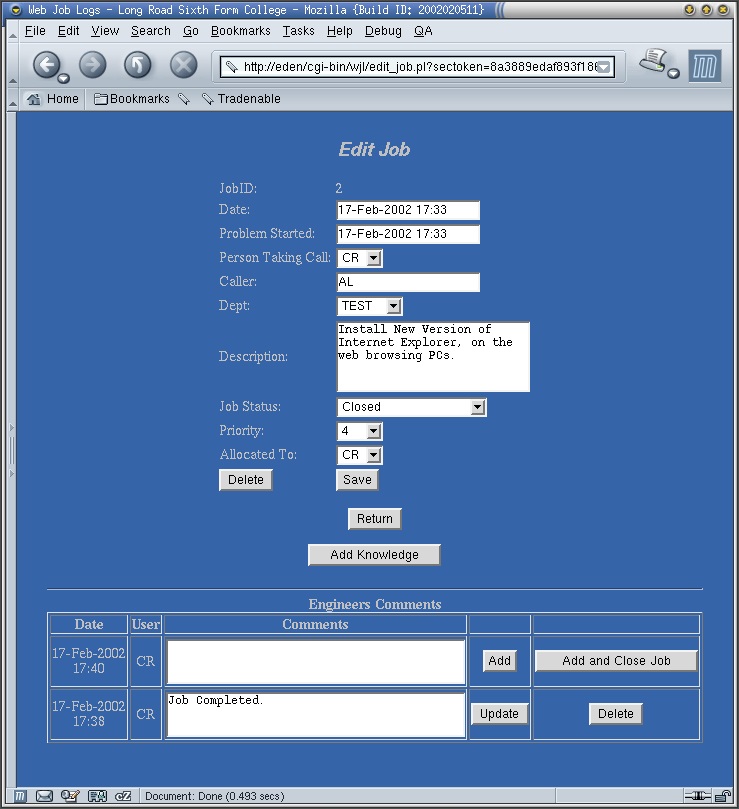739x809 pixels.
Task: Click the Date input field
Action: pyautogui.click(x=408, y=210)
